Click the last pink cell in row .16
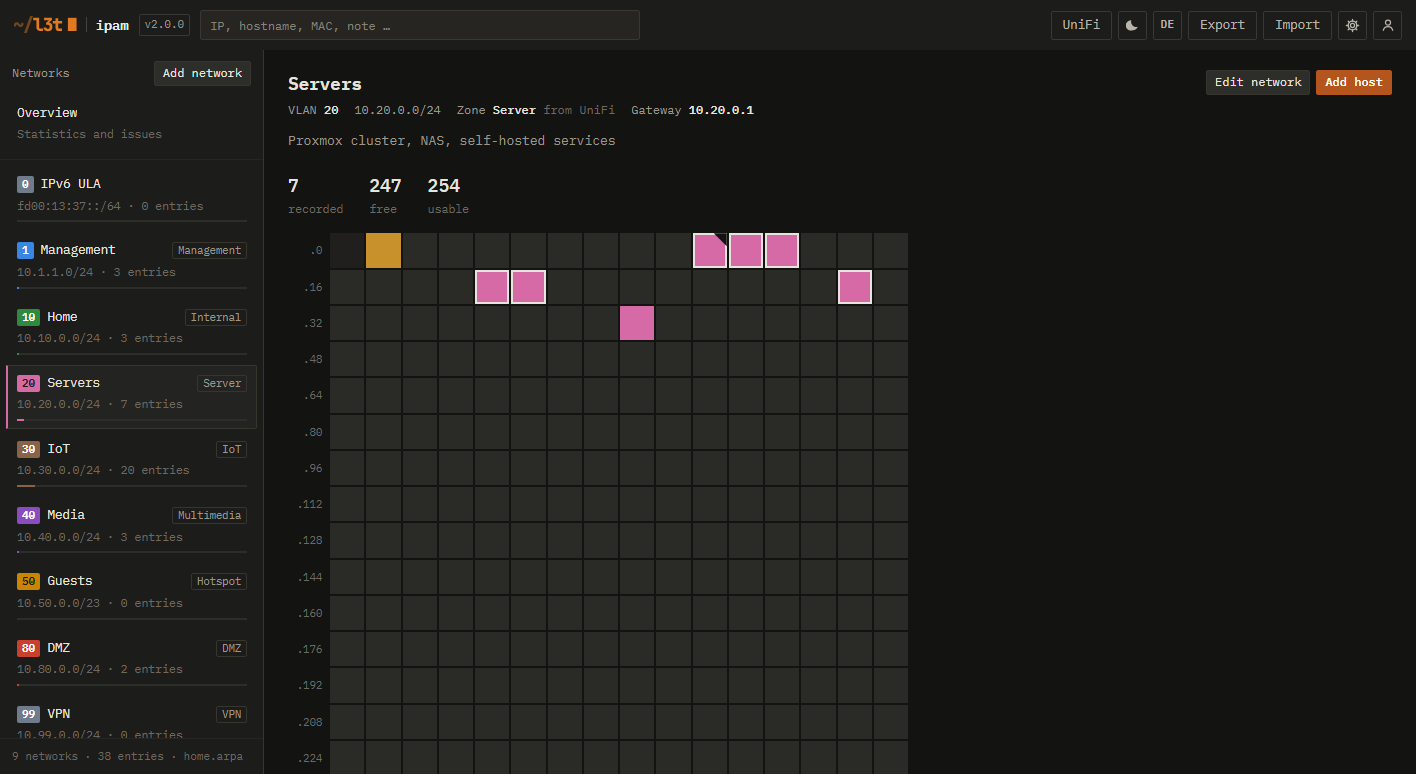 coord(855,287)
